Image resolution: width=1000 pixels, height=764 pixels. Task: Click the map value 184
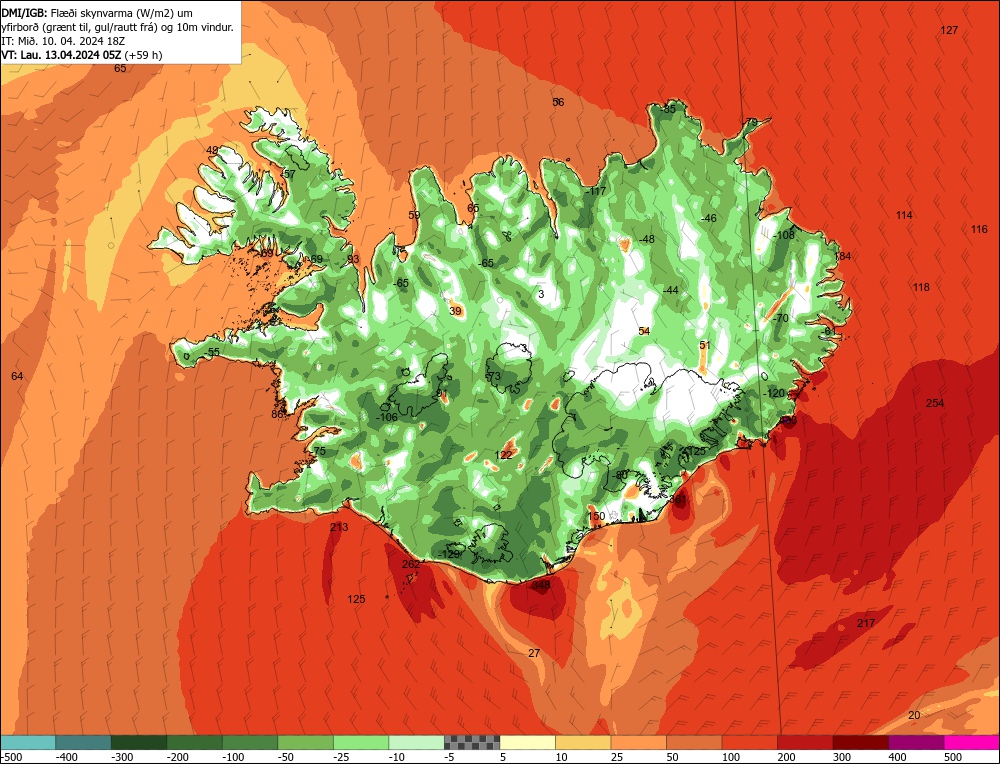click(x=842, y=256)
